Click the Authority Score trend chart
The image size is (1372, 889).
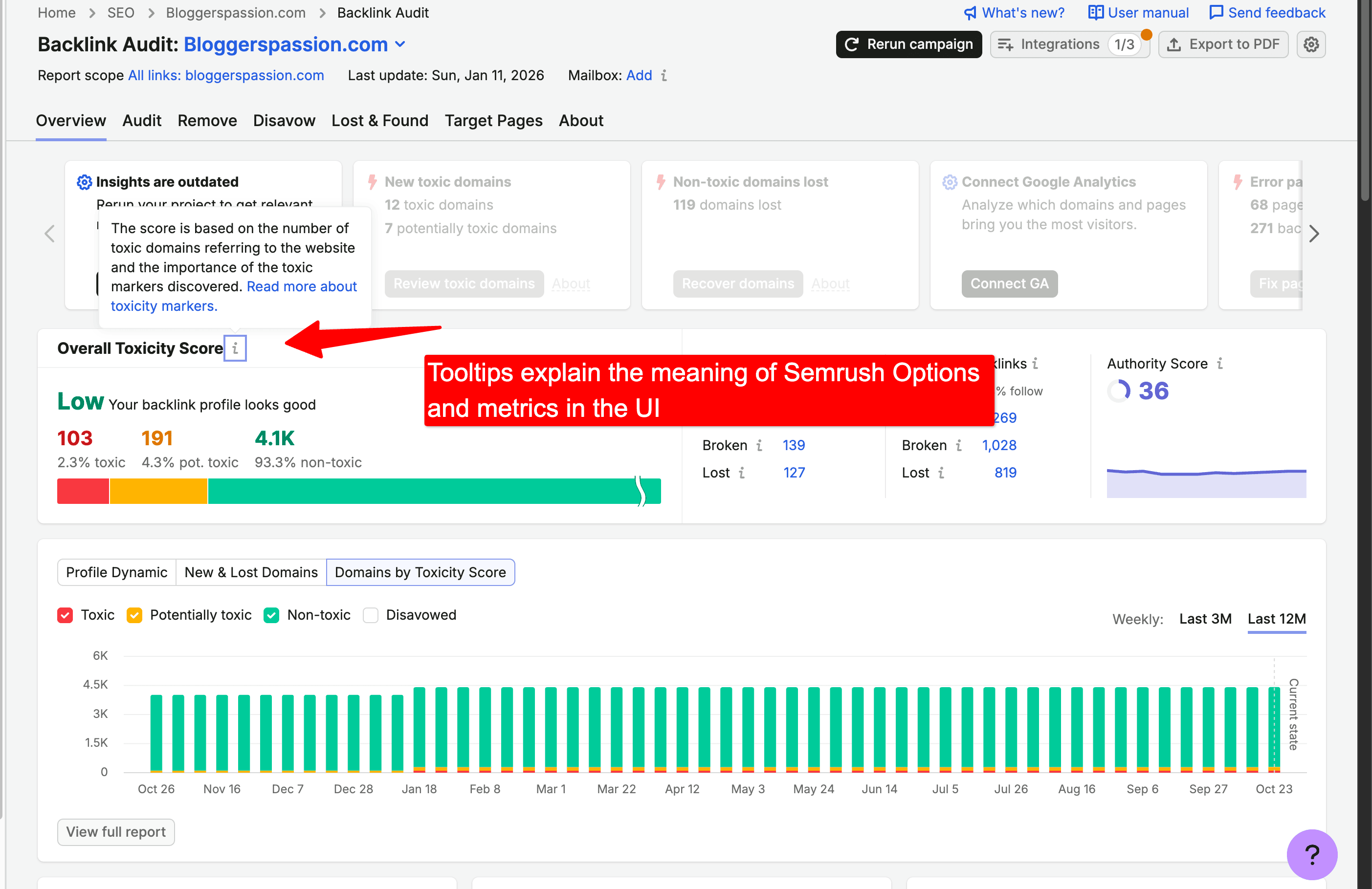pos(1206,483)
